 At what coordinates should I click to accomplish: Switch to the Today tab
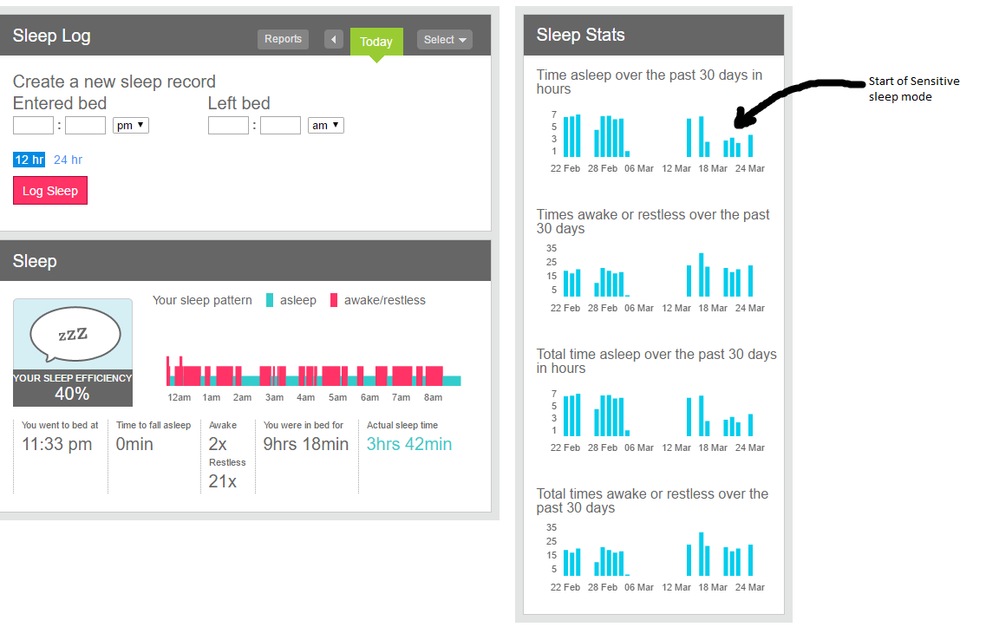(x=376, y=42)
